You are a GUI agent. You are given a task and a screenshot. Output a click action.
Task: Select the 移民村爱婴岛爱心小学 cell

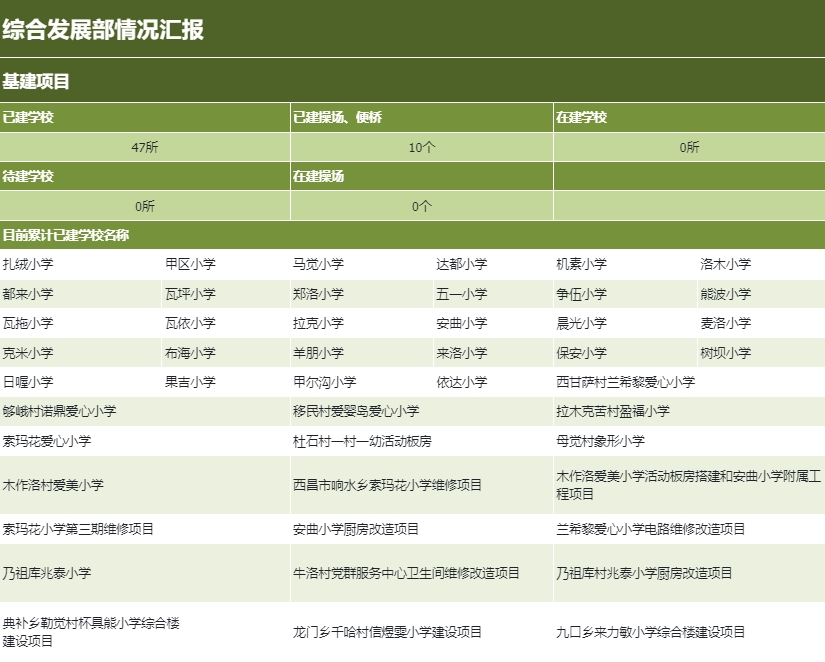click(x=421, y=411)
